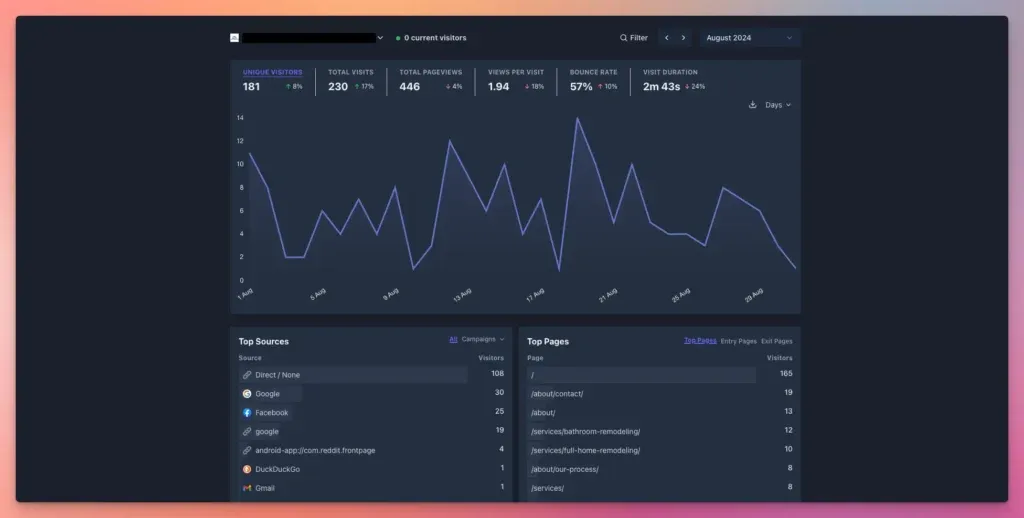Viewport: 1024px width, 518px height.
Task: Click the Facebook icon in the sources list
Action: tap(247, 413)
